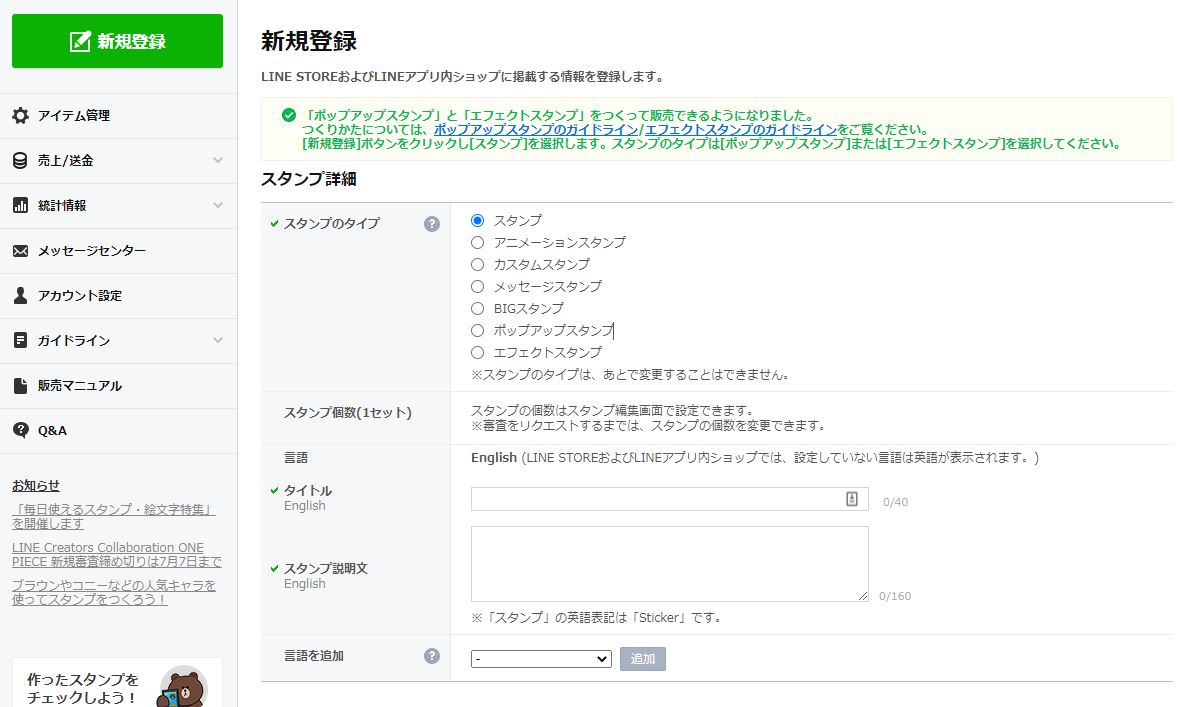Select the メッセージスタンプ radio button

[477, 287]
